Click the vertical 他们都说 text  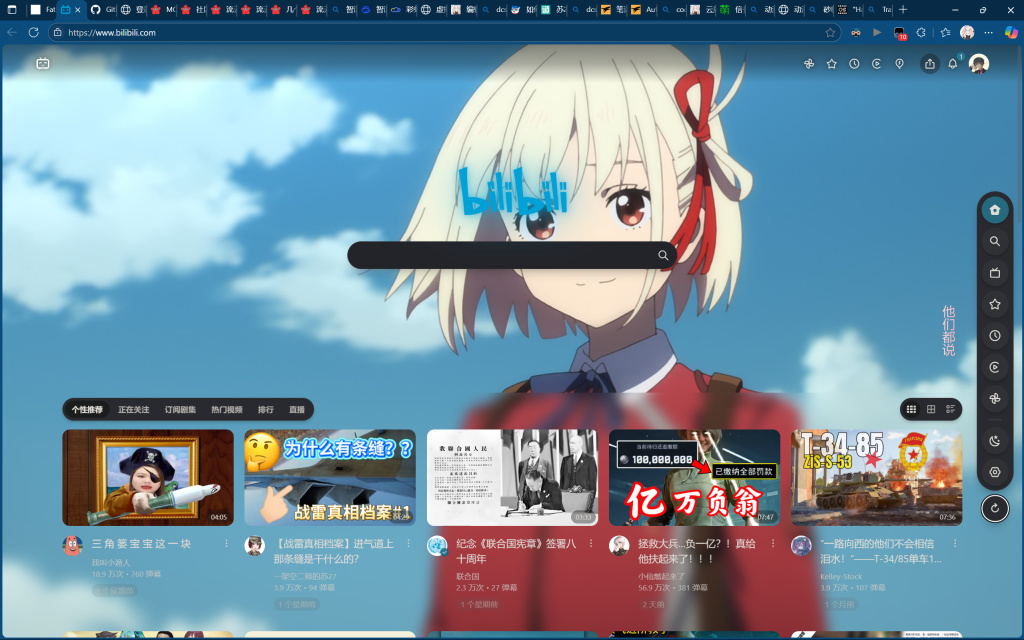[x=948, y=331]
